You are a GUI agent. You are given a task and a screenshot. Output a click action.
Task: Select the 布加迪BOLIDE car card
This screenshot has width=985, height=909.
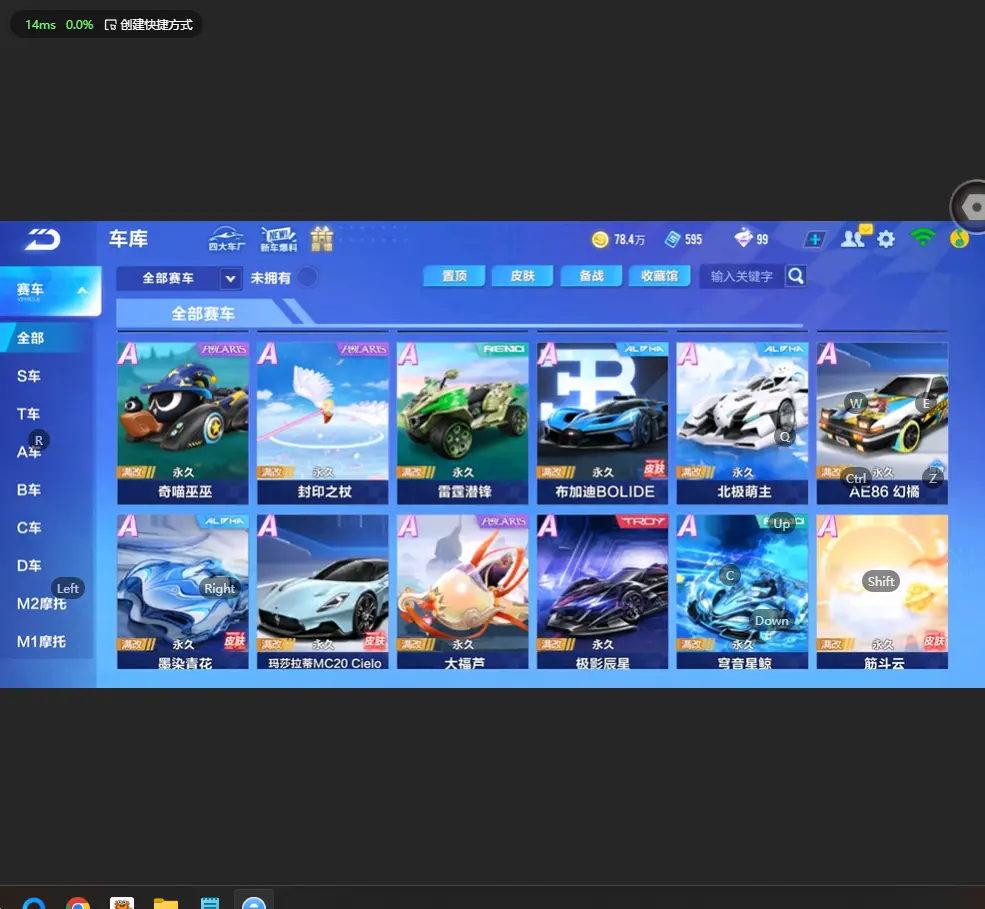coord(602,423)
